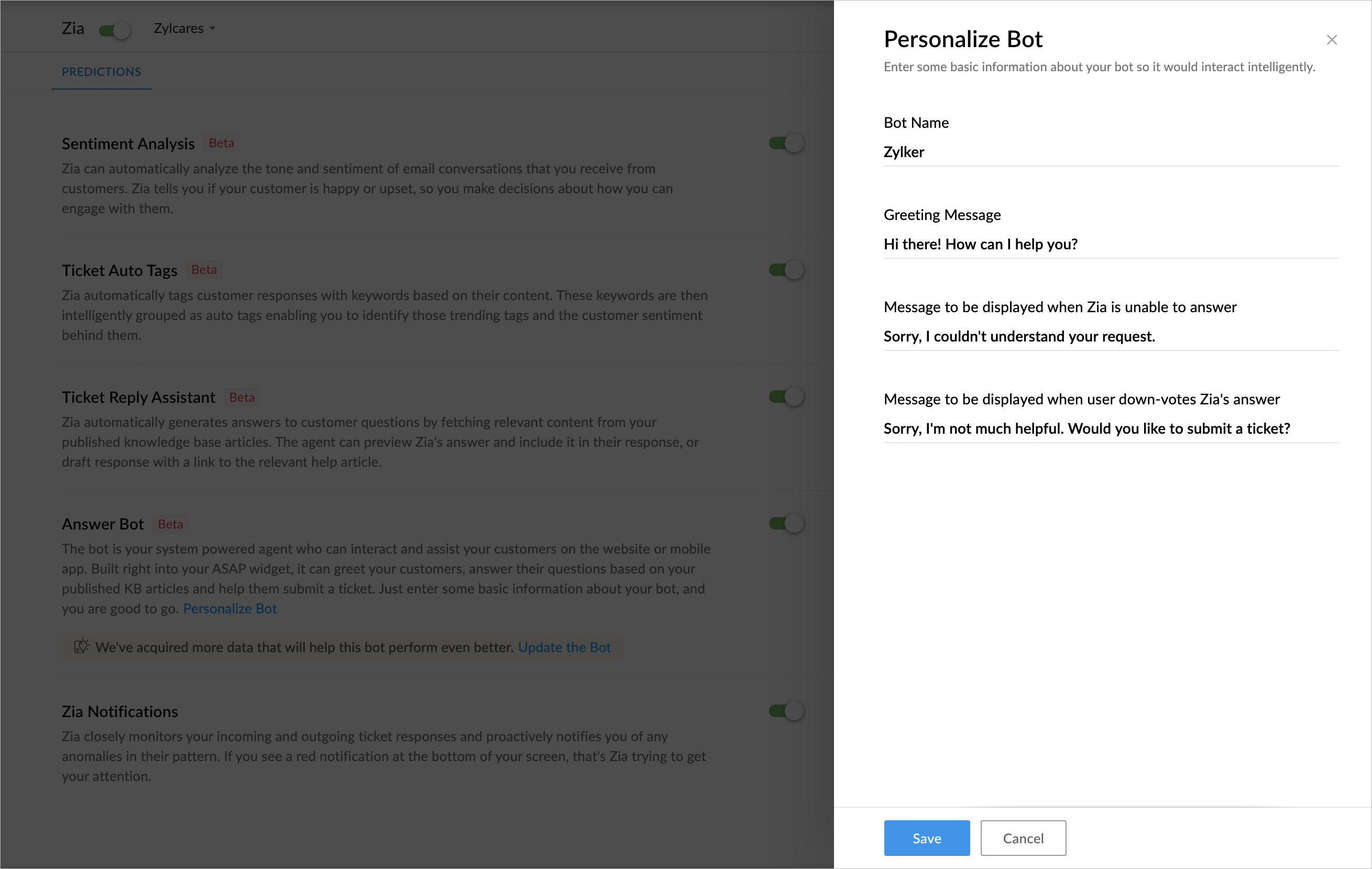This screenshot has width=1372, height=869.
Task: Edit the Greeting Message field
Action: click(x=1110, y=245)
